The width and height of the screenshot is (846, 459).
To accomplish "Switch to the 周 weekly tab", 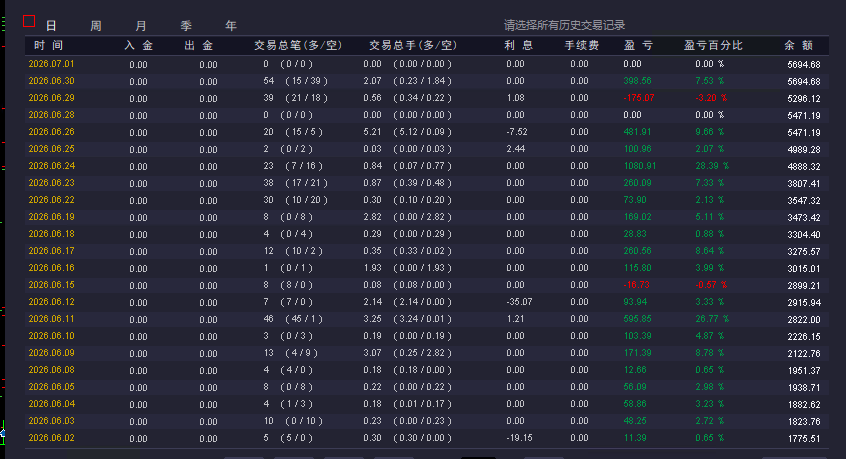I will click(96, 26).
